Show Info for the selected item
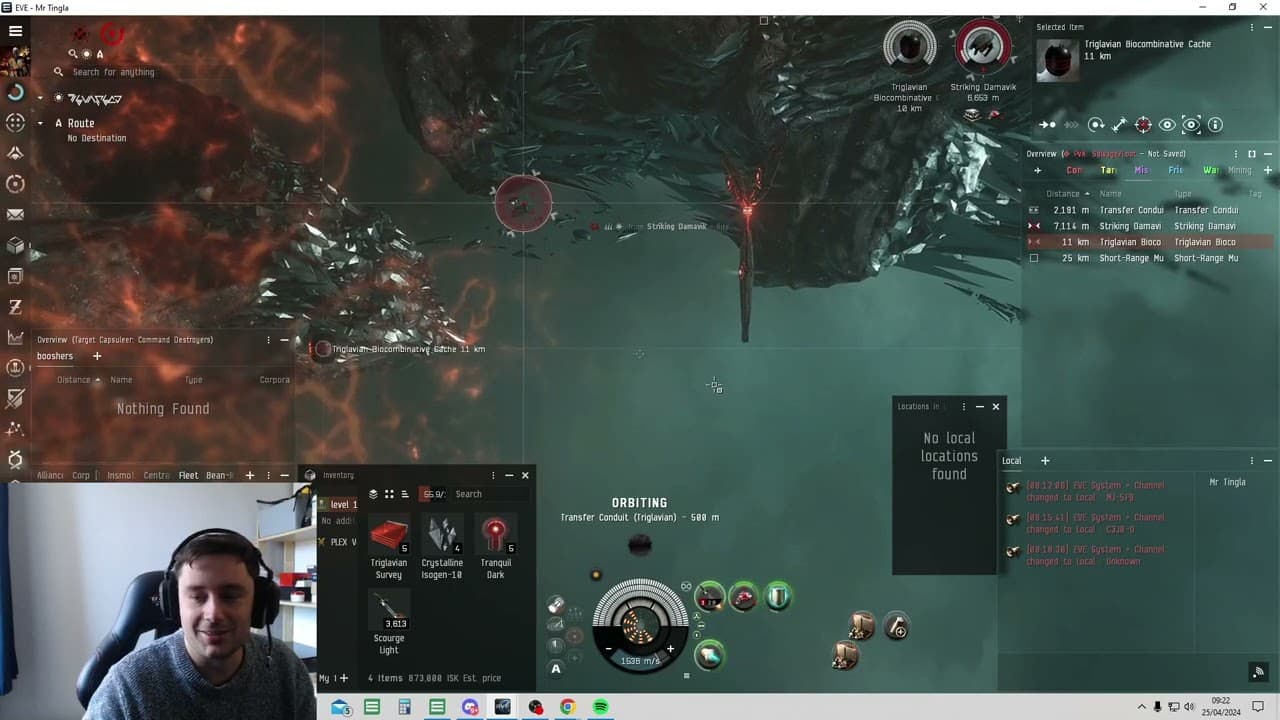The image size is (1280, 720). [1215, 125]
